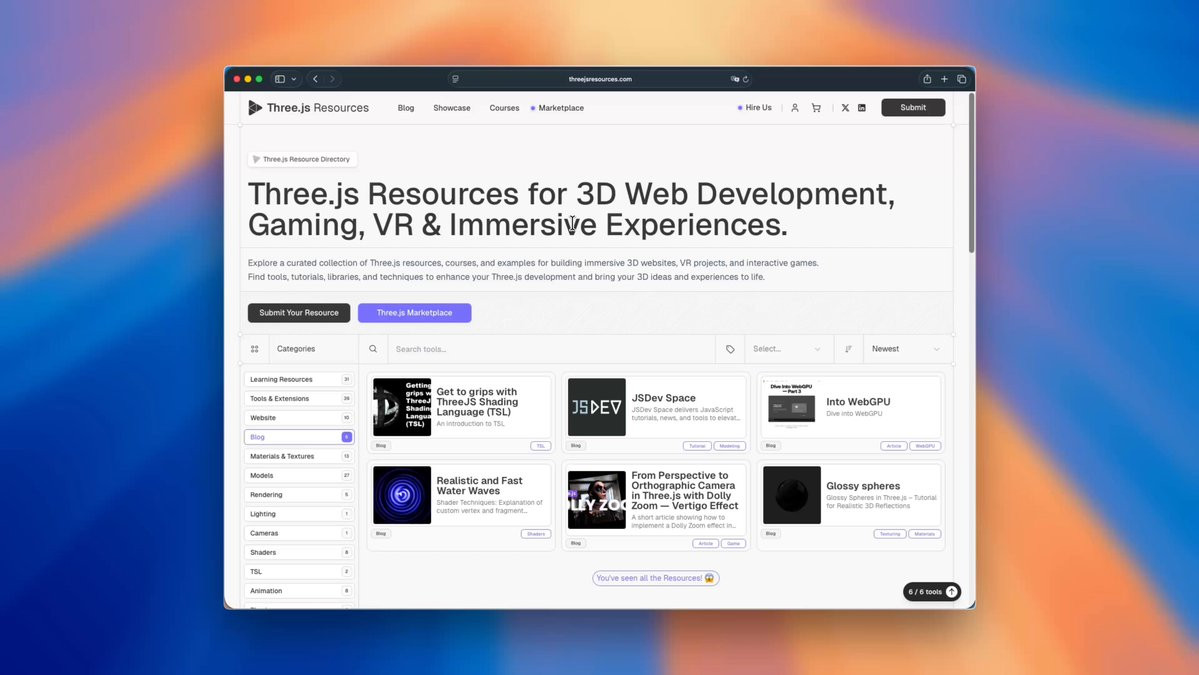1199x675 pixels.
Task: Click the Safari share icon
Action: coord(927,79)
